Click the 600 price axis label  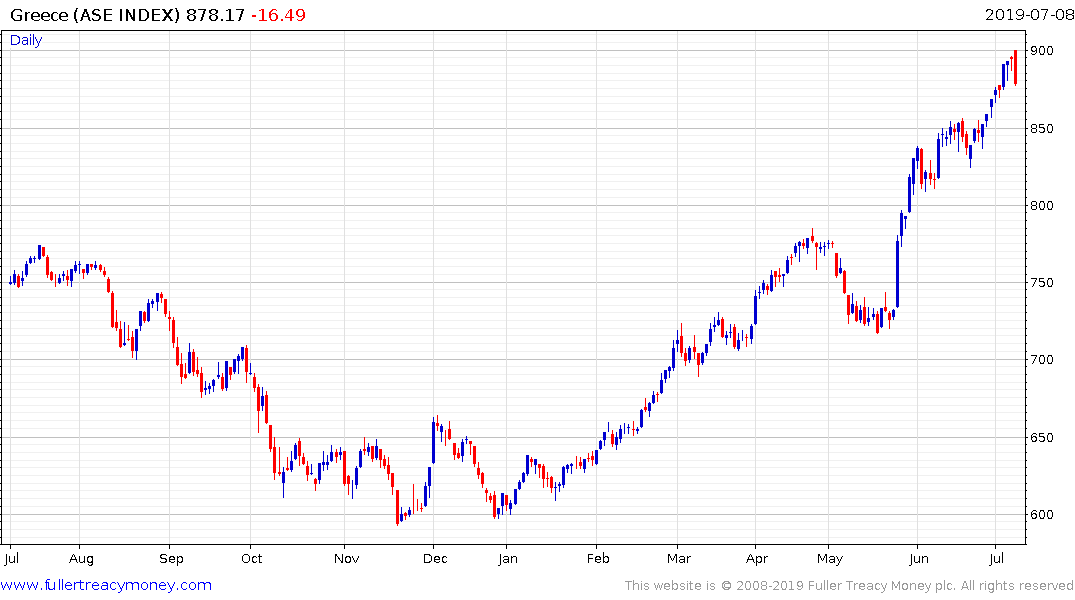click(x=1041, y=515)
